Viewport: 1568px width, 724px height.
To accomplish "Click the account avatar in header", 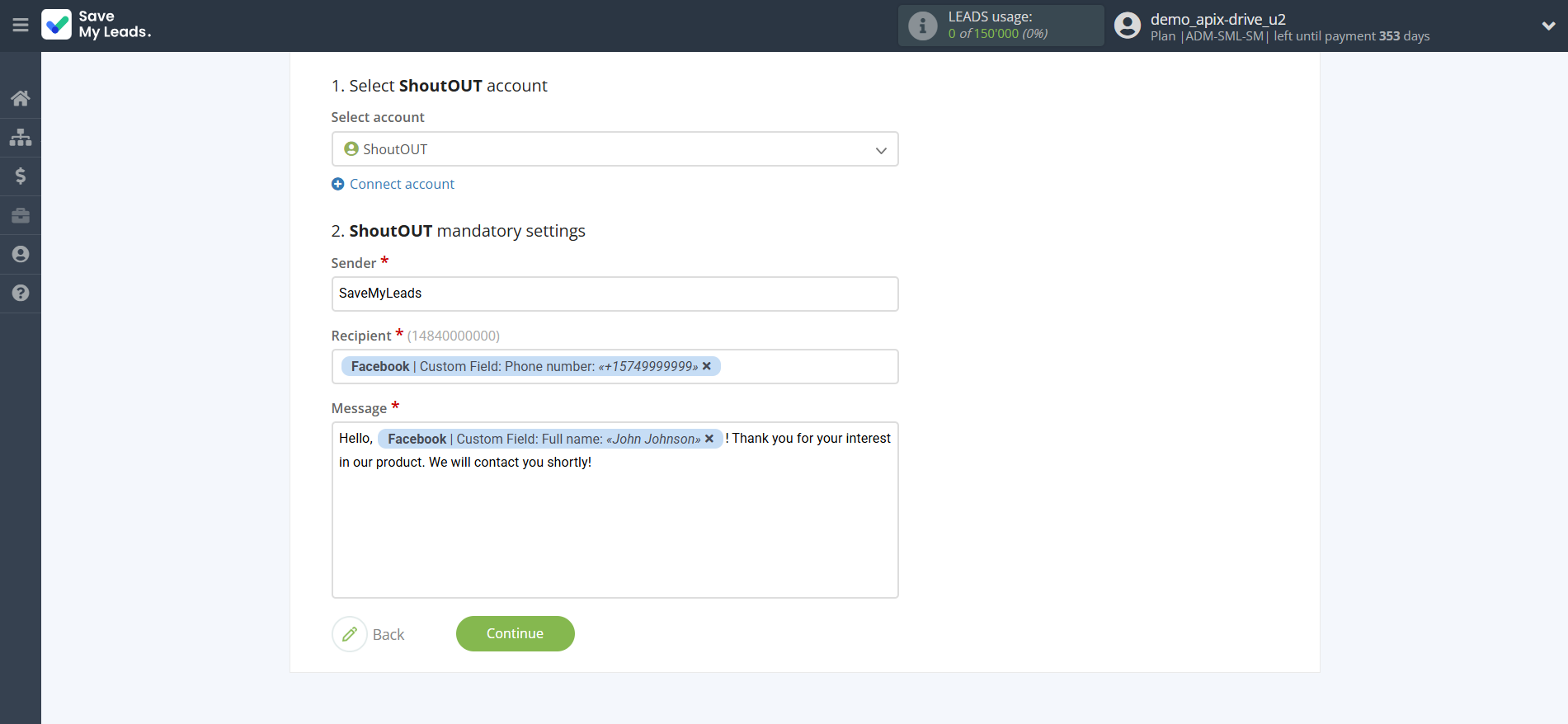I will 1127,26.
